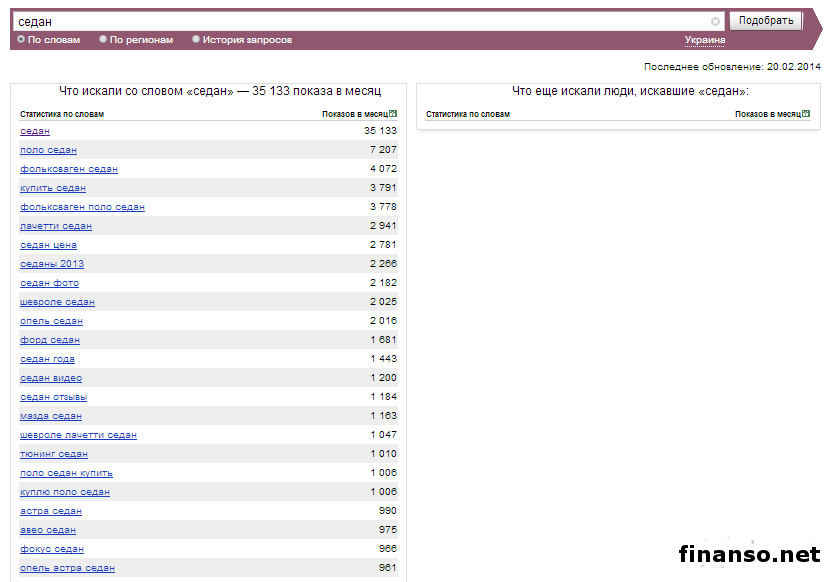
Task: Click the 'седаны 2013' link
Action: click(52, 264)
